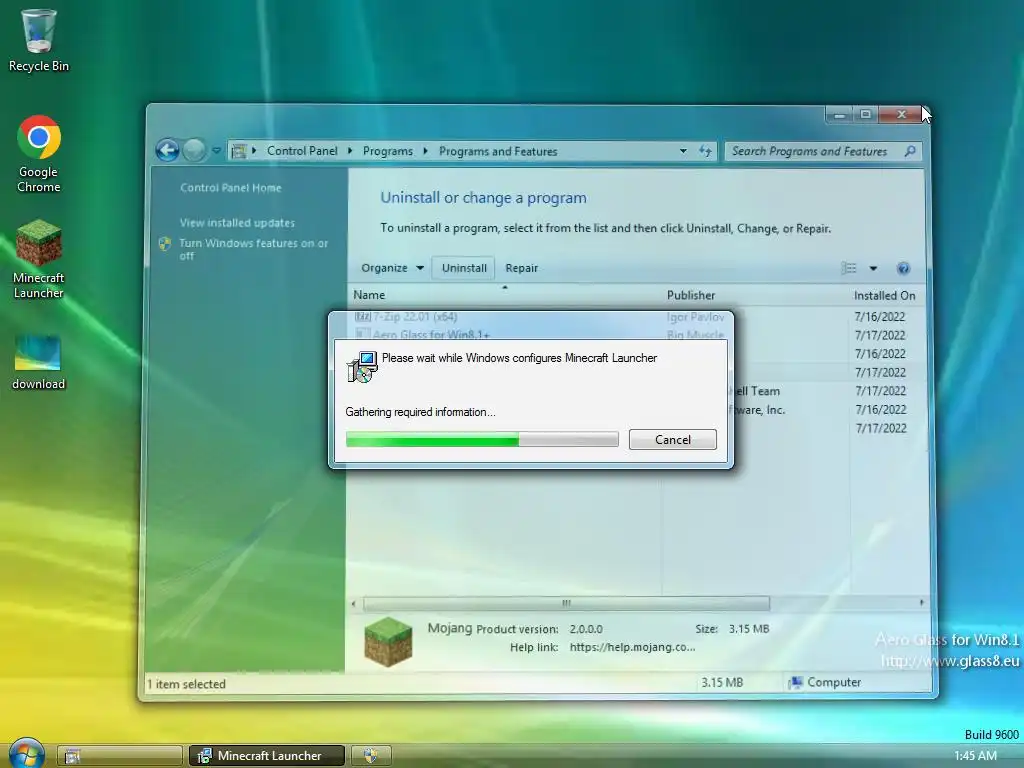The image size is (1024, 768).
Task: Click the 2.0.0.0 product version value
Action: 586,629
